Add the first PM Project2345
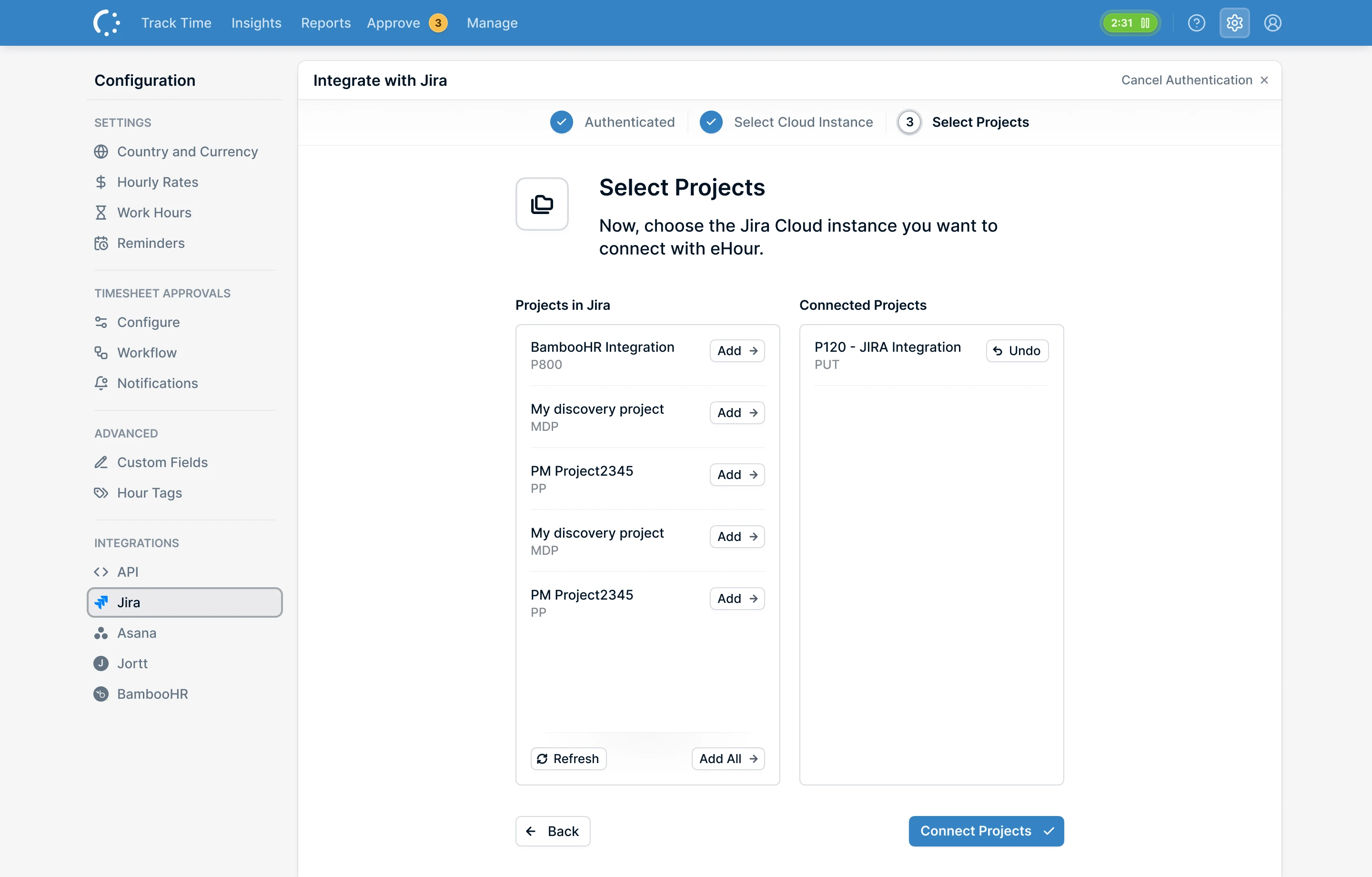The width and height of the screenshot is (1372, 877). [737, 474]
